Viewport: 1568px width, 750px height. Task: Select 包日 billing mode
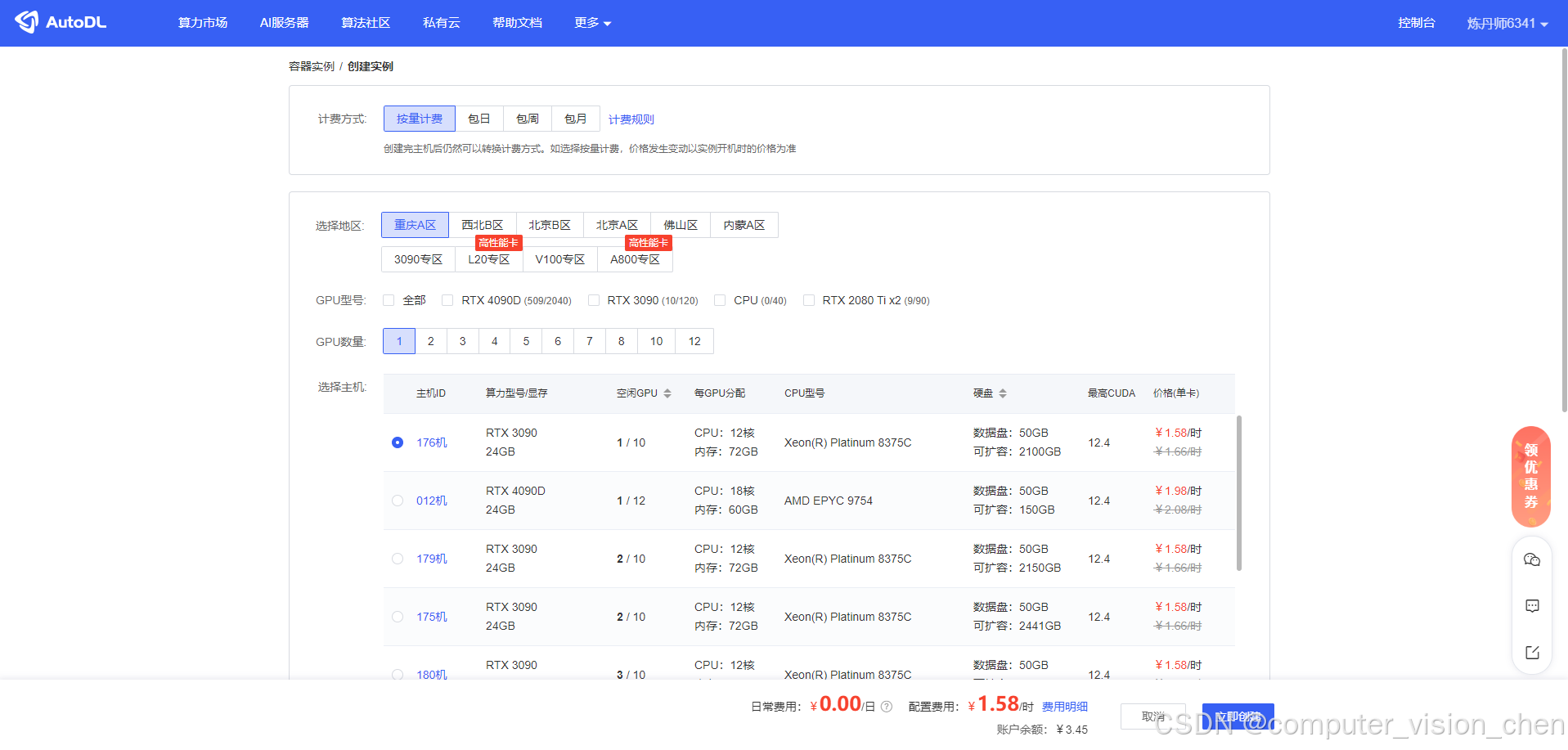[x=479, y=119]
